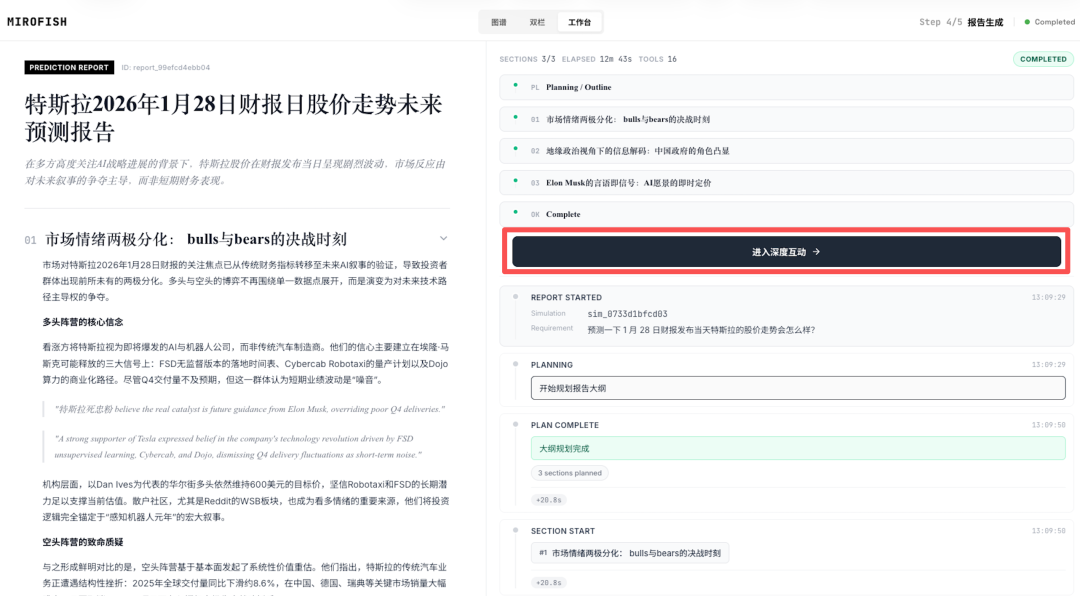Click timeline dot beside PLAN COMPLETE entry
This screenshot has width=1080, height=596.
pos(515,424)
